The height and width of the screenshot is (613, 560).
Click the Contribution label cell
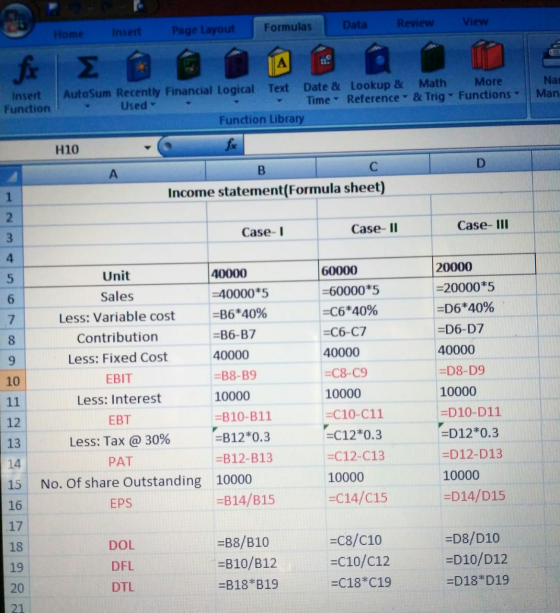pyautogui.click(x=117, y=337)
